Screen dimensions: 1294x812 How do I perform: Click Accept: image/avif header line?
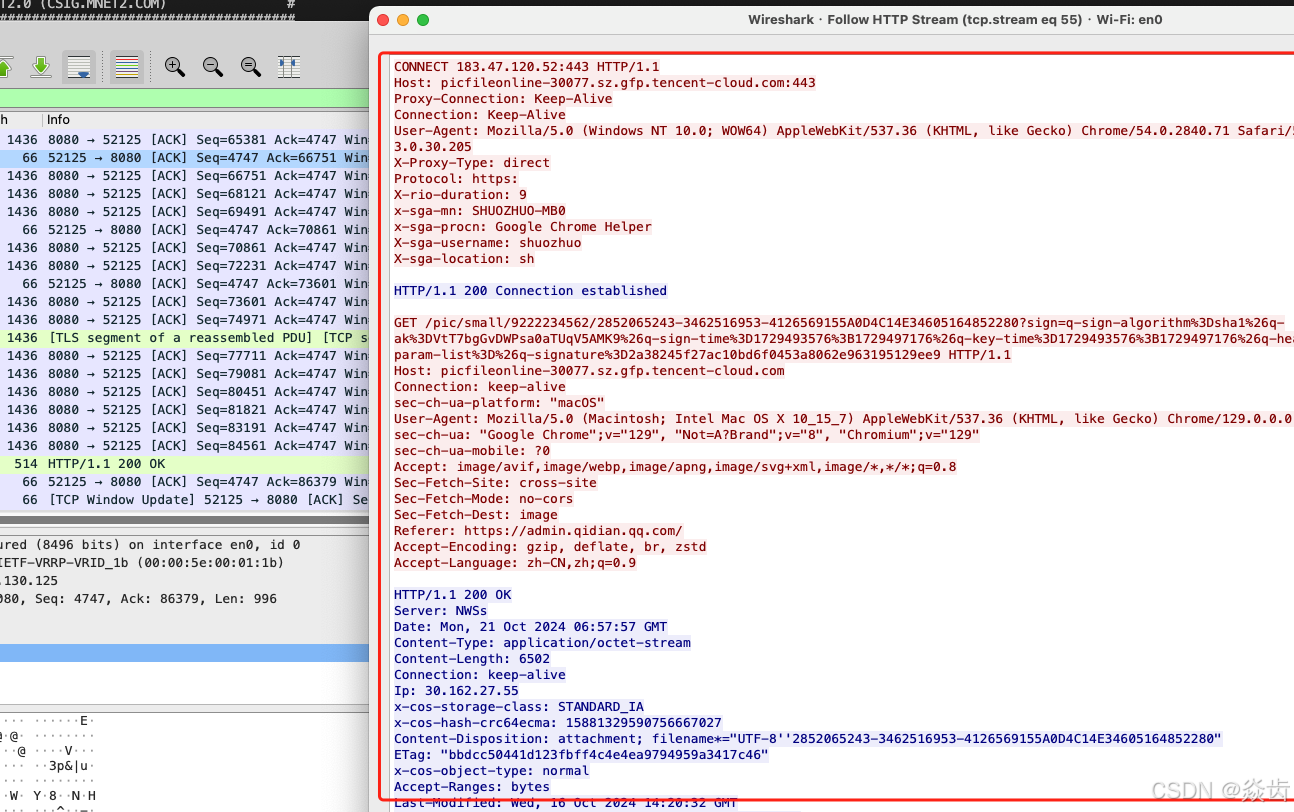(x=675, y=467)
